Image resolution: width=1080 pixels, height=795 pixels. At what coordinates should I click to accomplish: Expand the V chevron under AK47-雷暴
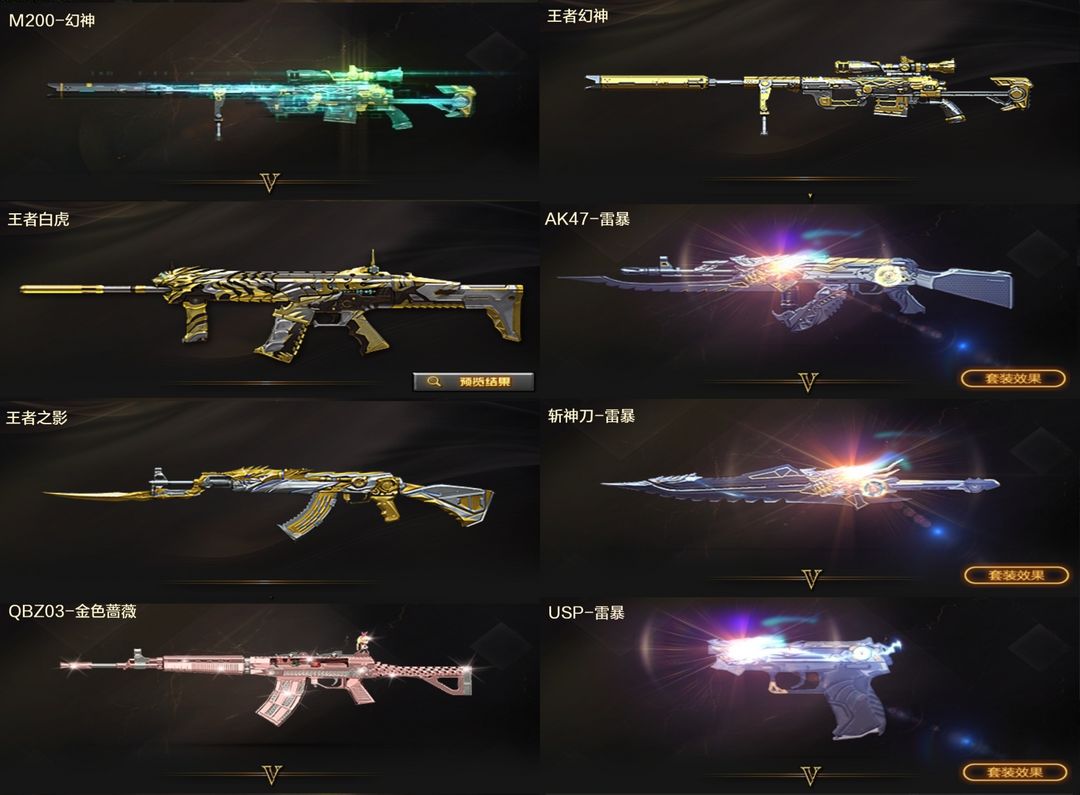point(809,382)
